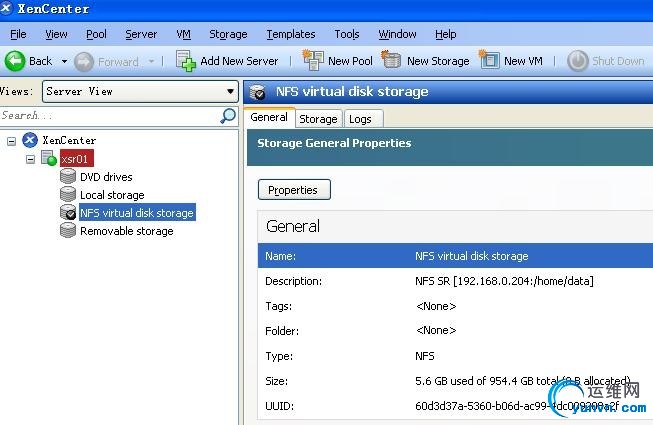
Task: Click the New Storage label
Action: coord(438,61)
